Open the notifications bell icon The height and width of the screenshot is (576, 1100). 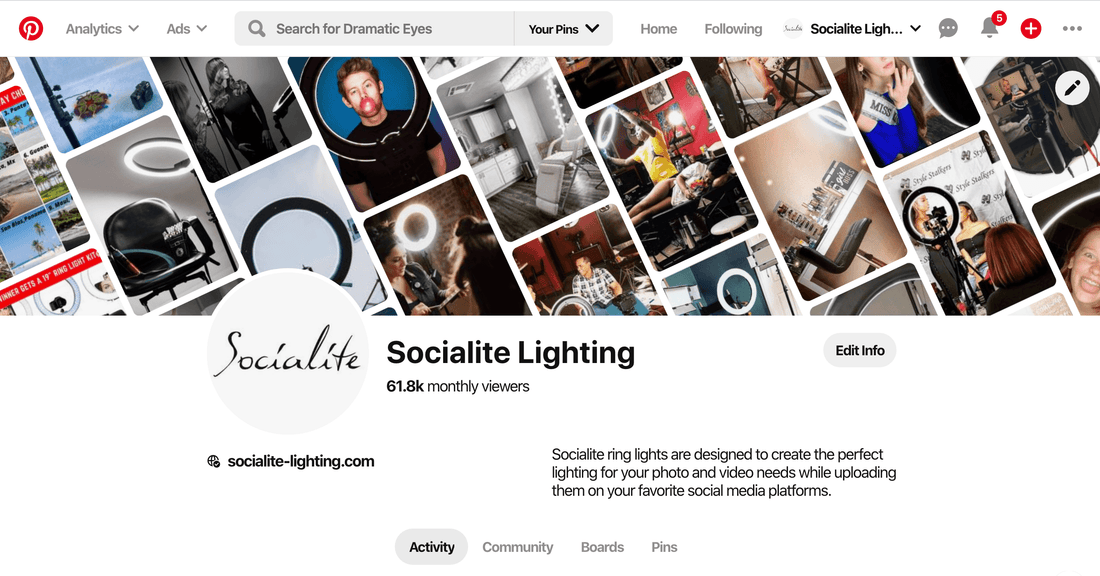click(990, 28)
